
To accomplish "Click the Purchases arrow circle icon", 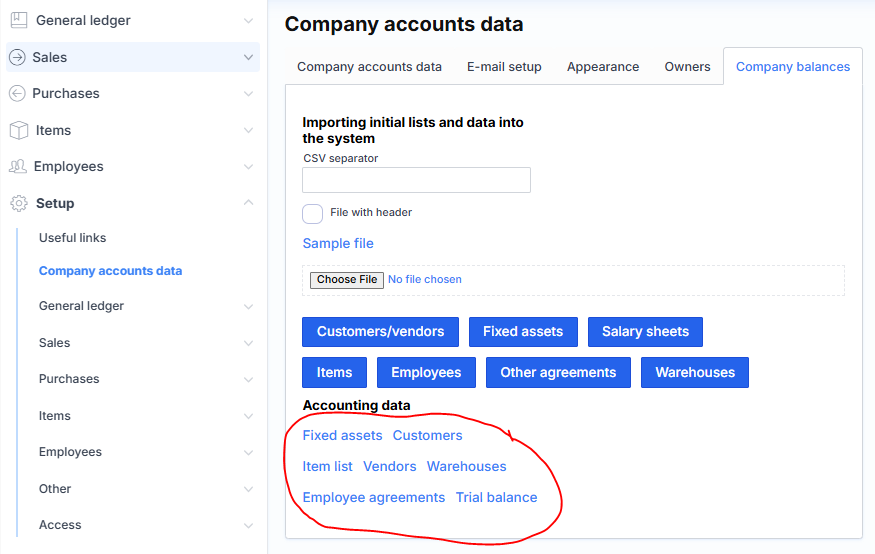I will (17, 93).
